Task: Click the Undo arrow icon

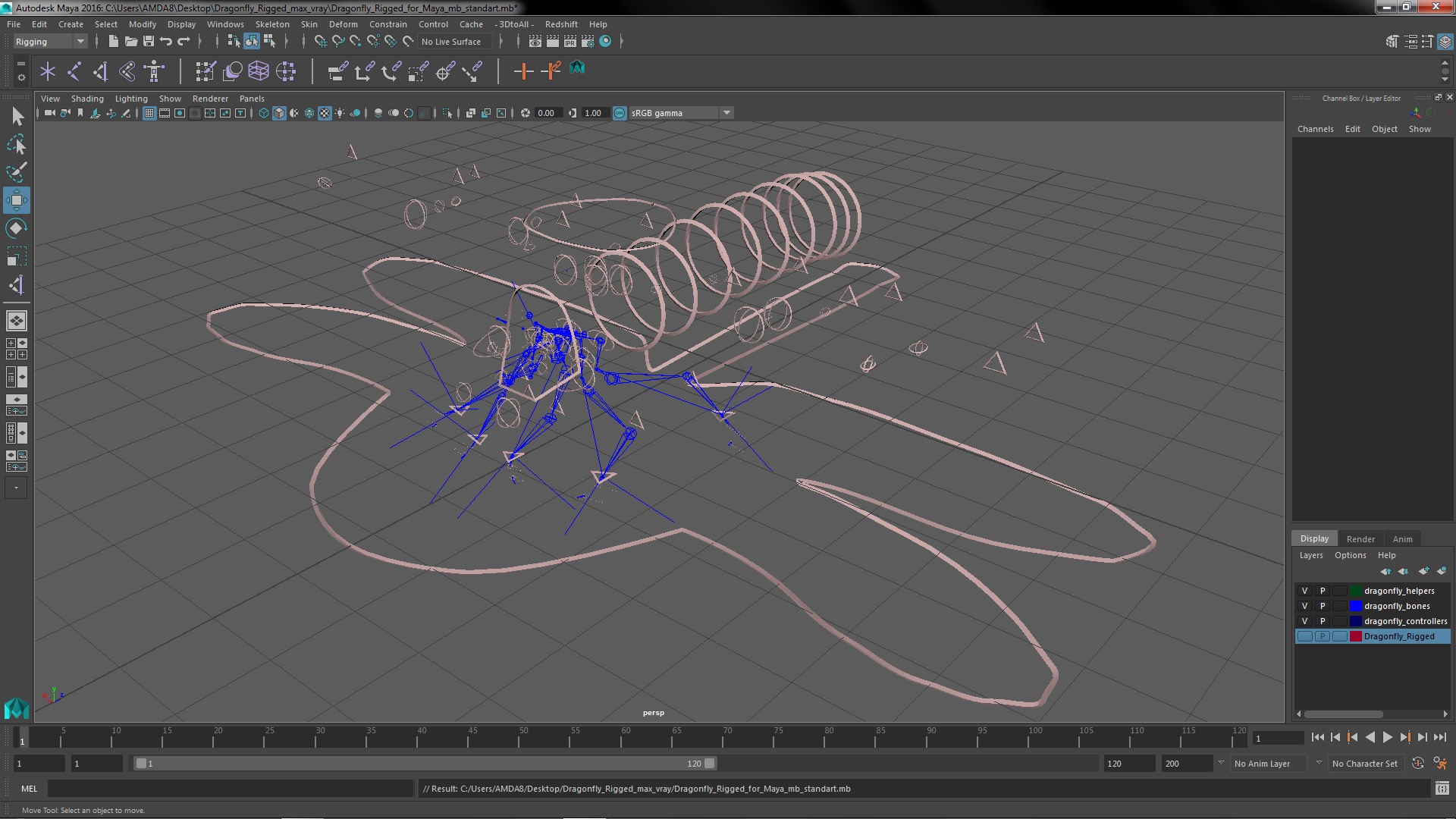Action: [x=166, y=42]
